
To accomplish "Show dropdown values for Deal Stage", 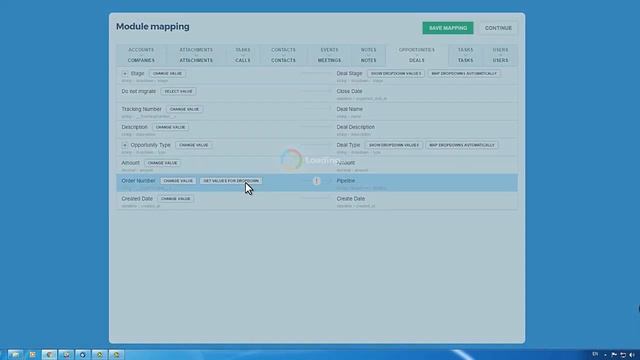I will point(396,73).
